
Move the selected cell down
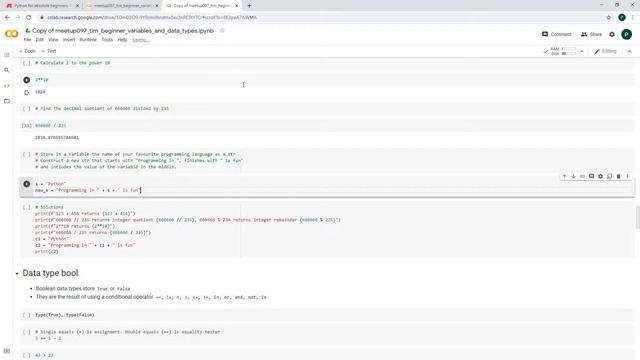tap(573, 176)
